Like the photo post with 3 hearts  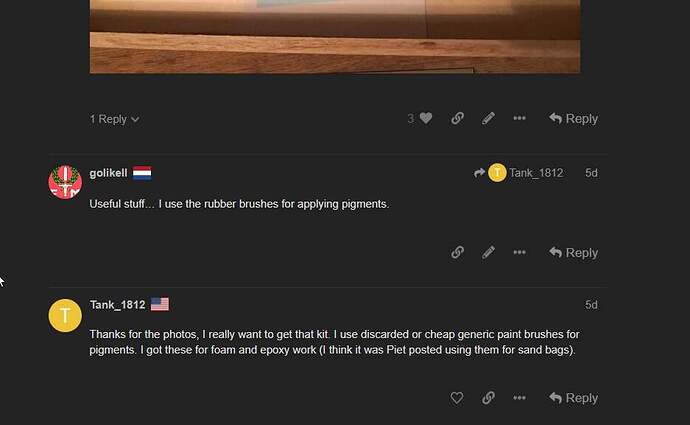[x=426, y=118]
